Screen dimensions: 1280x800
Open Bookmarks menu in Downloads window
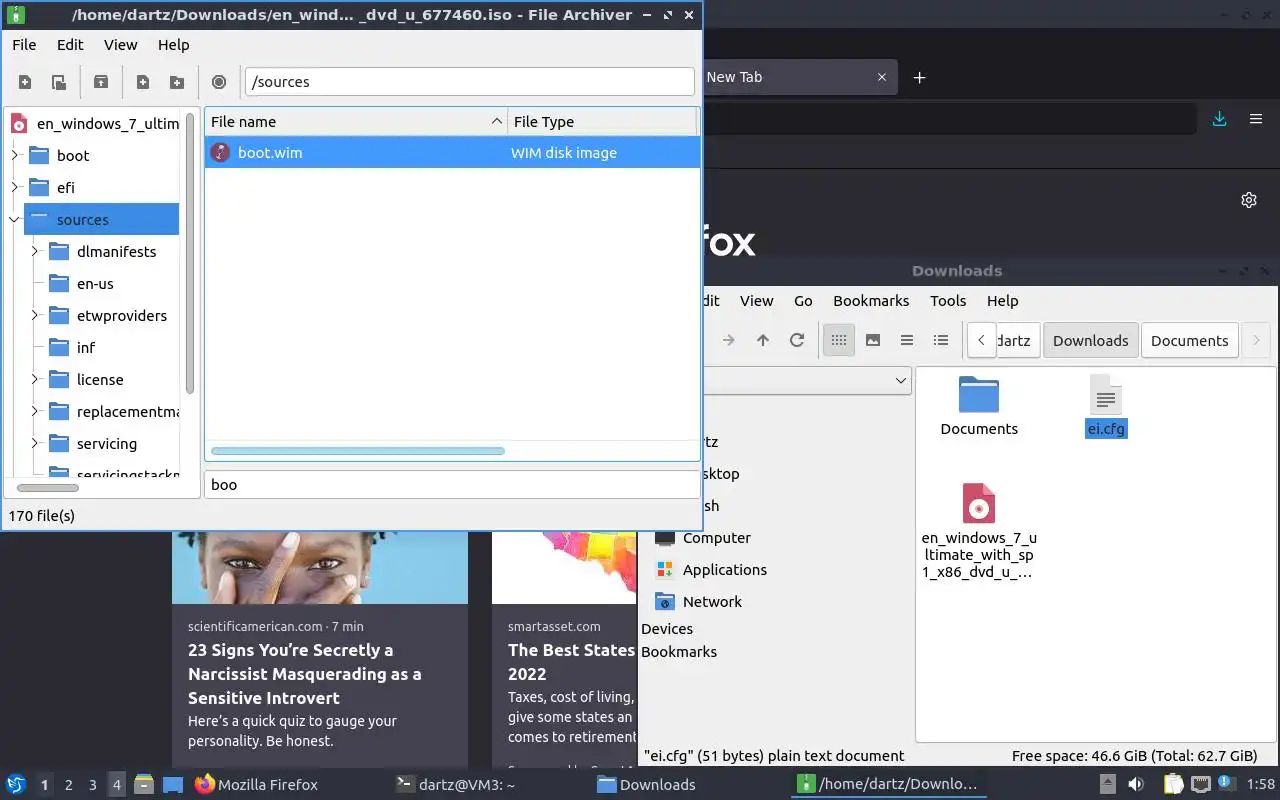click(x=871, y=301)
